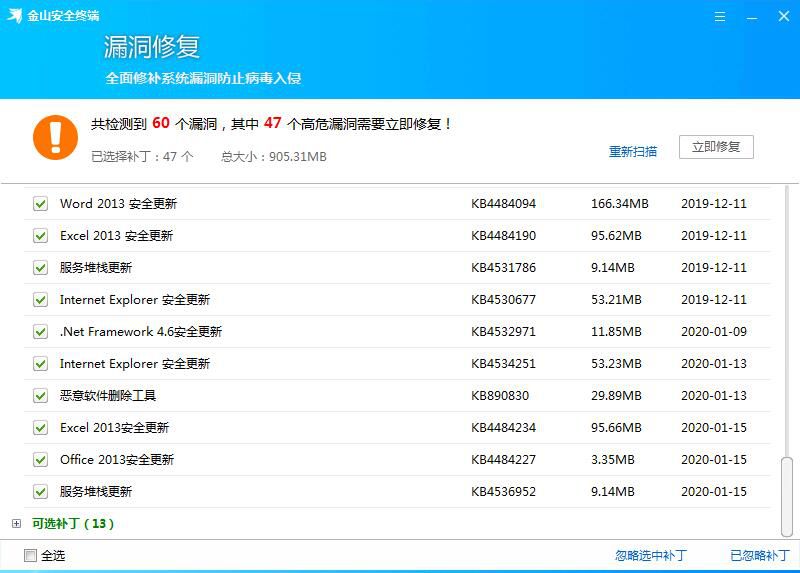This screenshot has height=573, width=800.
Task: Close the Kingsoft security window
Action: [x=784, y=16]
